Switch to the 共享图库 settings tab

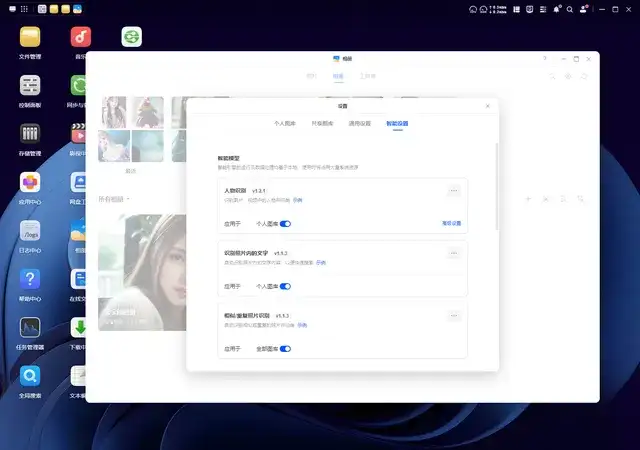(322, 123)
